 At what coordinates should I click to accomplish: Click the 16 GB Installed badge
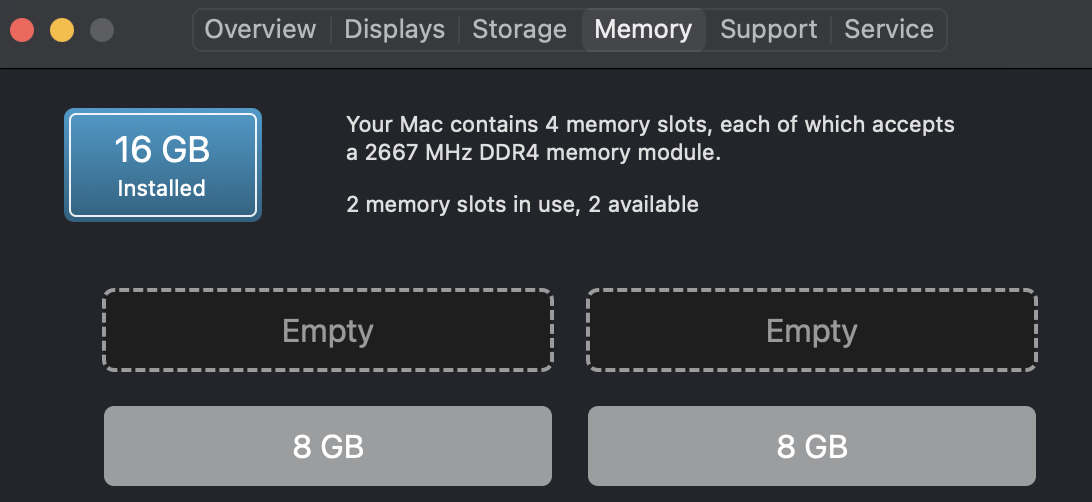pos(162,164)
